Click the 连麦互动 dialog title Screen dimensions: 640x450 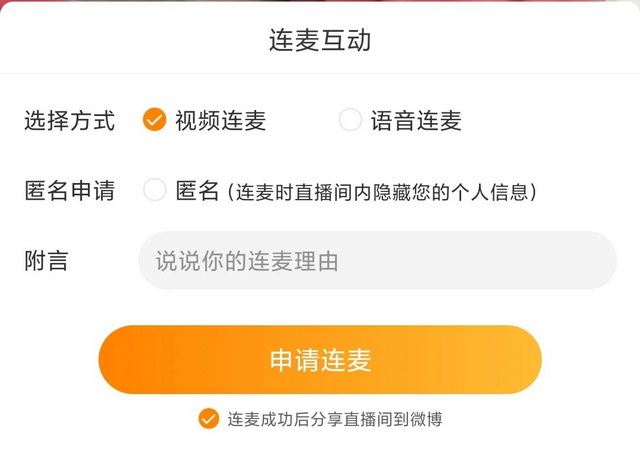tap(320, 40)
